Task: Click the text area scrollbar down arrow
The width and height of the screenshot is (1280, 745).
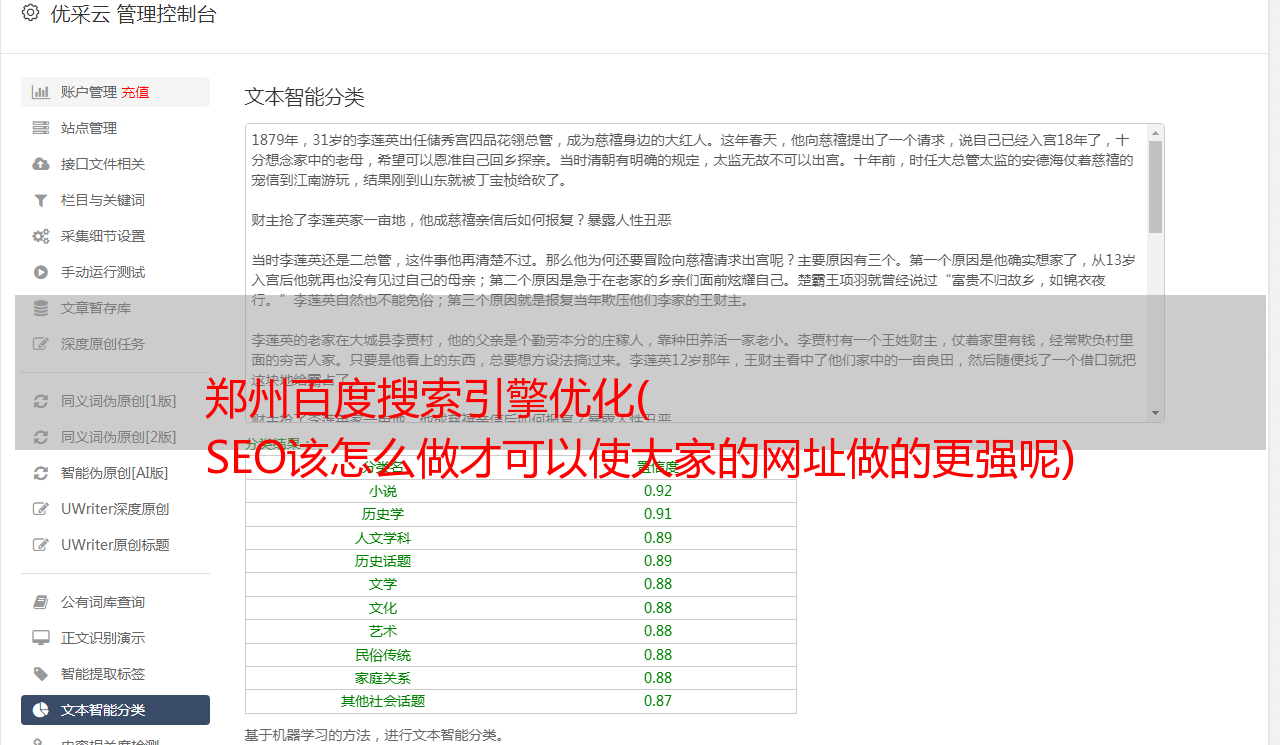Action: click(x=1155, y=412)
